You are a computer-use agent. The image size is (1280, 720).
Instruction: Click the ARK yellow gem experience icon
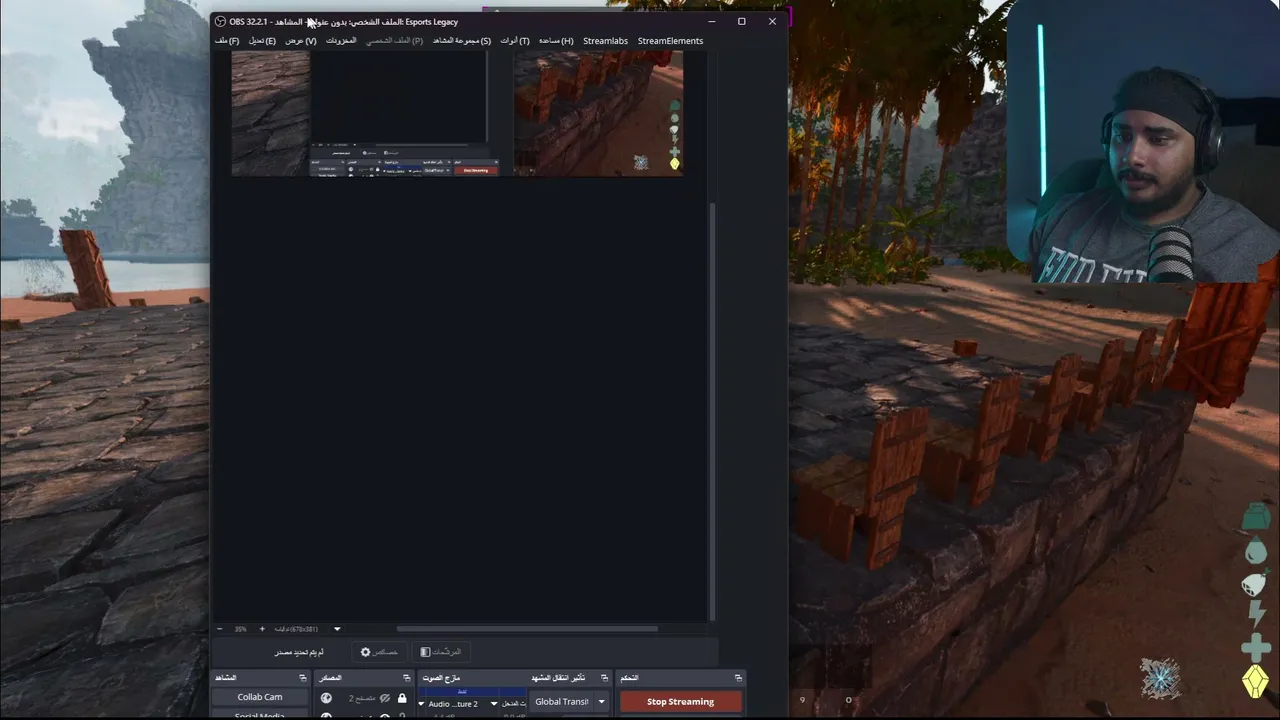1256,681
